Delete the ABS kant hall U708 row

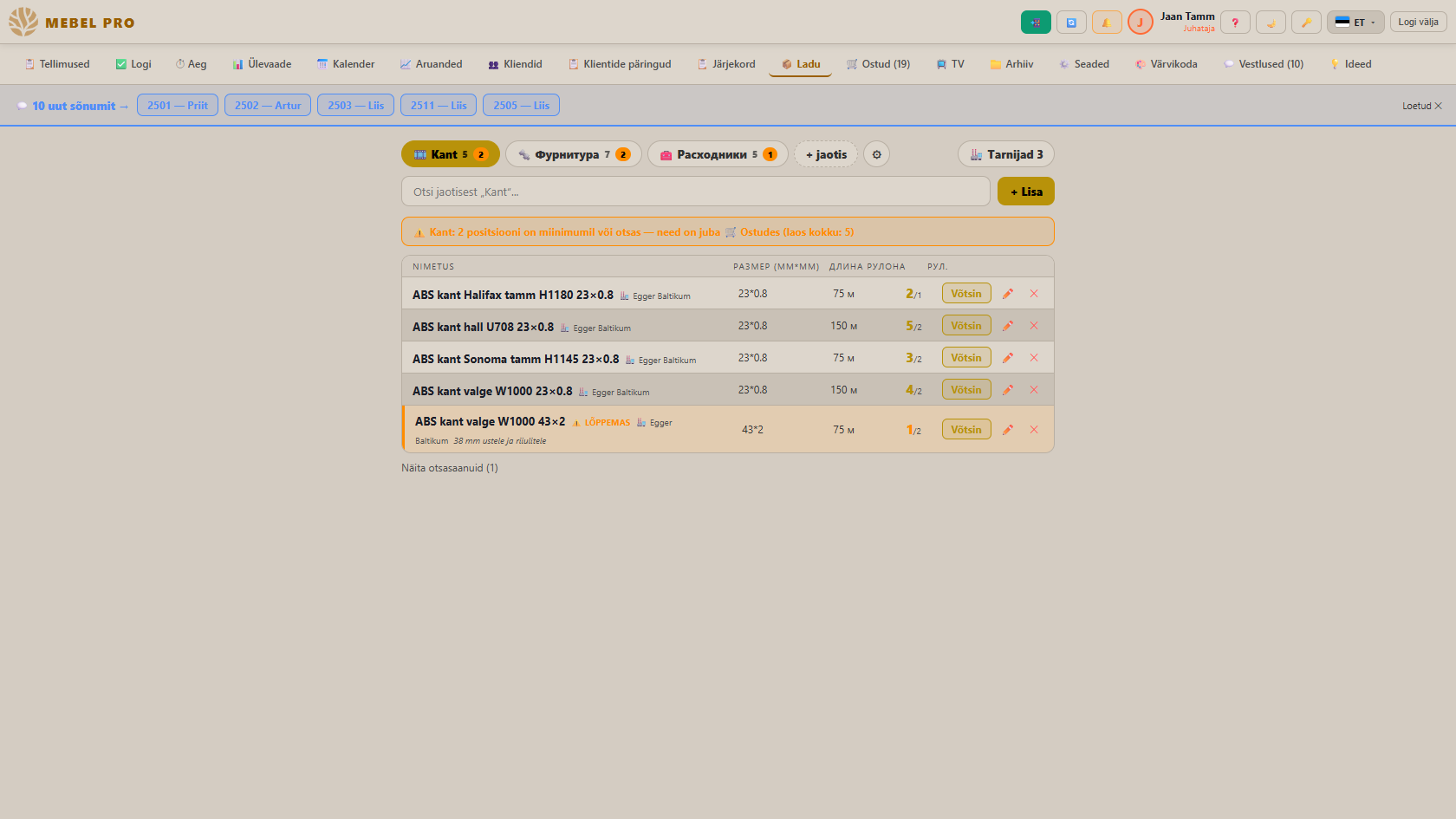pyautogui.click(x=1034, y=326)
